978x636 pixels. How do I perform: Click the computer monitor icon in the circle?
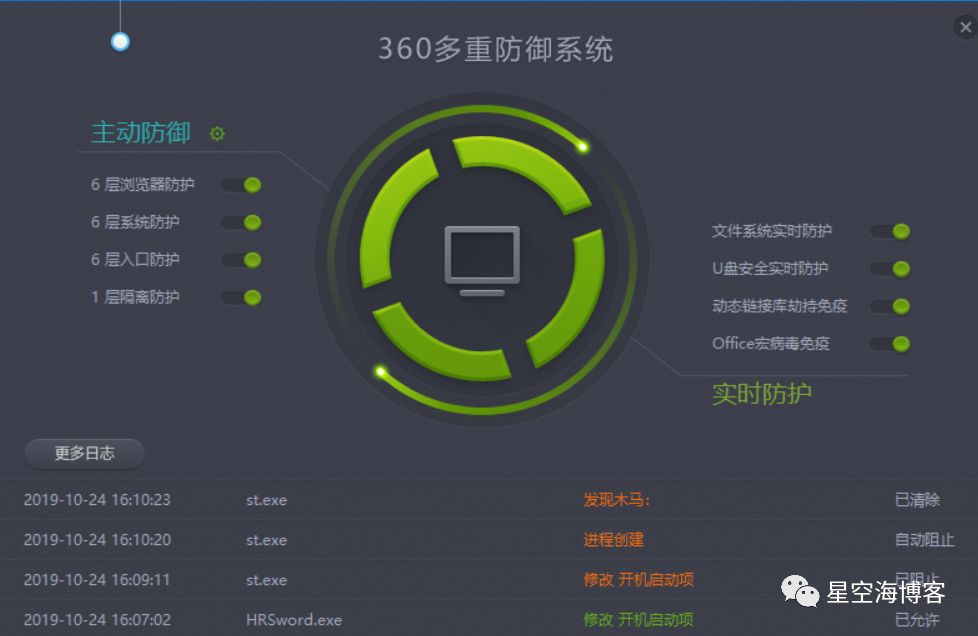click(482, 261)
